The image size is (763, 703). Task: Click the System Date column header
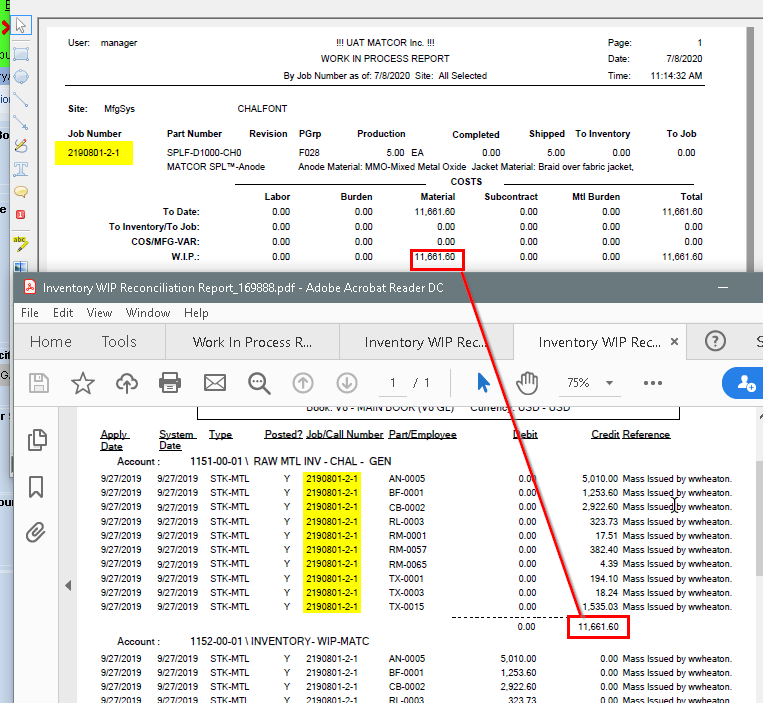tap(176, 440)
